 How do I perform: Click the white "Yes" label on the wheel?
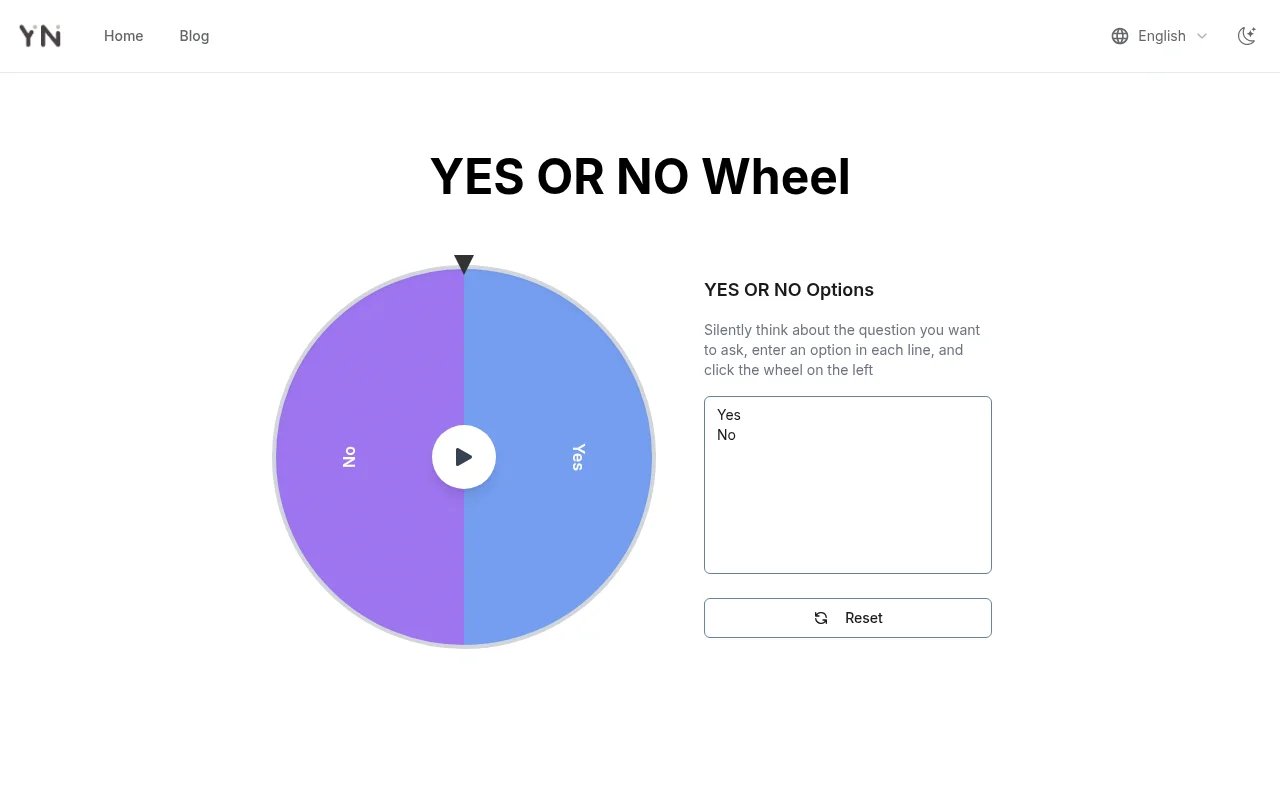tap(578, 457)
